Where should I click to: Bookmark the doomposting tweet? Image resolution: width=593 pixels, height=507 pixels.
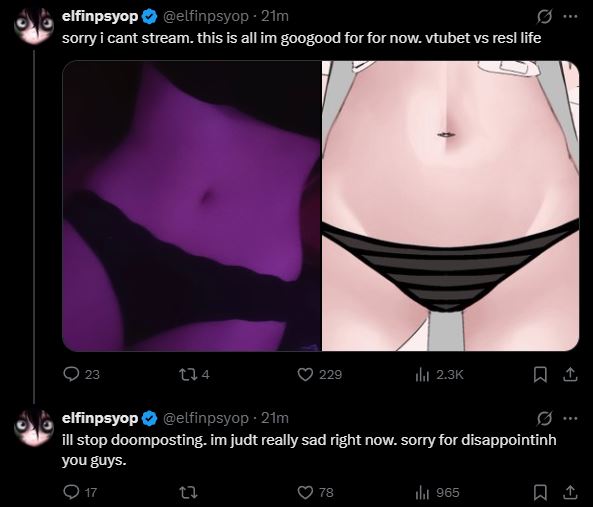click(x=540, y=492)
